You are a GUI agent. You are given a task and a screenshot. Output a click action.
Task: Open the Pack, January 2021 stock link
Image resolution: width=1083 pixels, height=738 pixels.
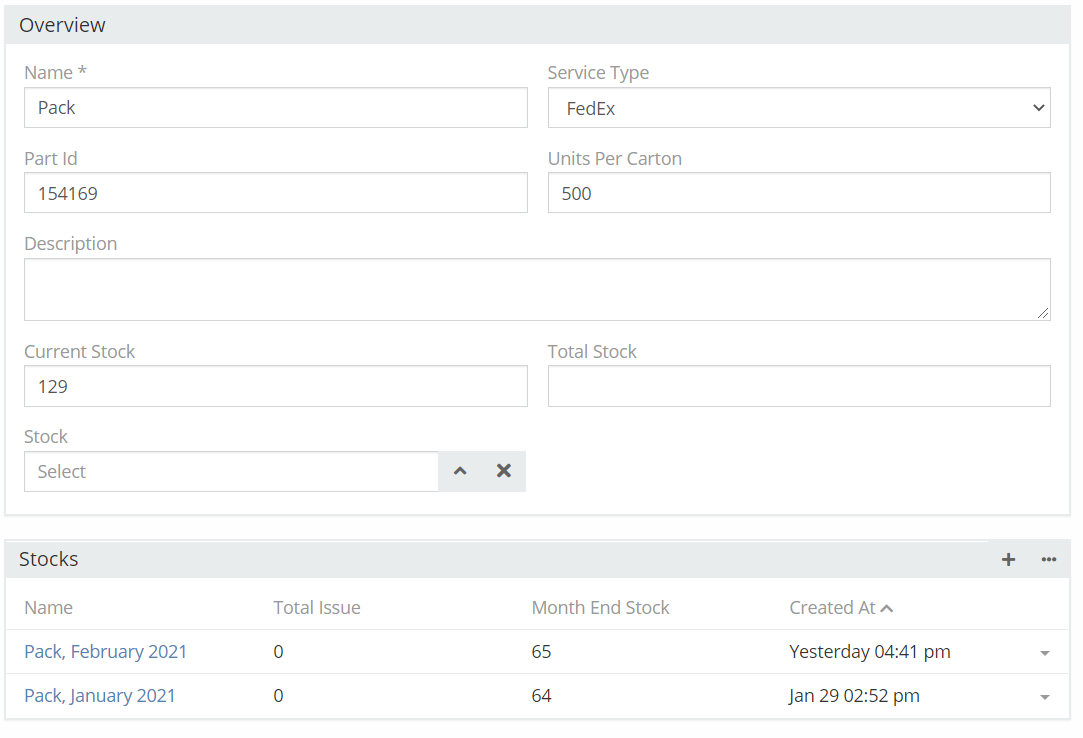[100, 696]
